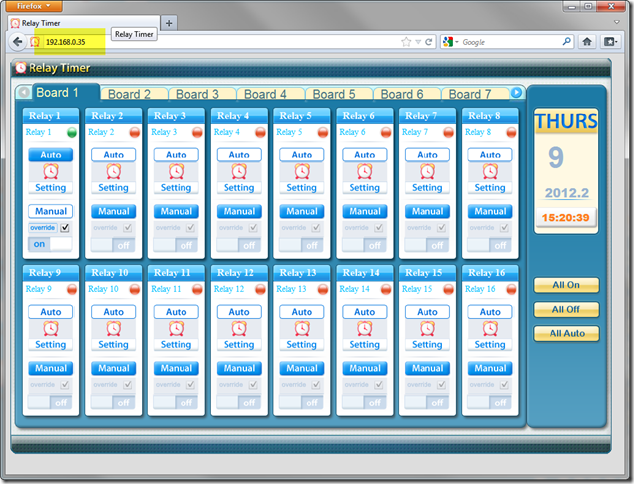Click the browser back arrow
The width and height of the screenshot is (634, 484).
[17, 42]
